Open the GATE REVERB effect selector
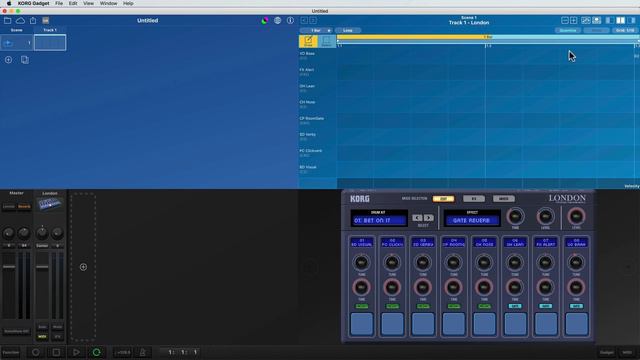 pos(472,220)
